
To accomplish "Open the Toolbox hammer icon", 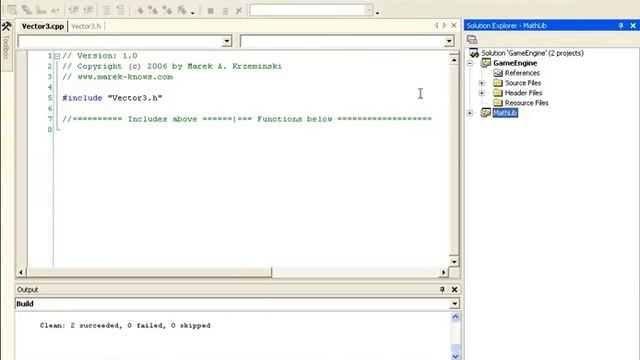I will [6, 27].
